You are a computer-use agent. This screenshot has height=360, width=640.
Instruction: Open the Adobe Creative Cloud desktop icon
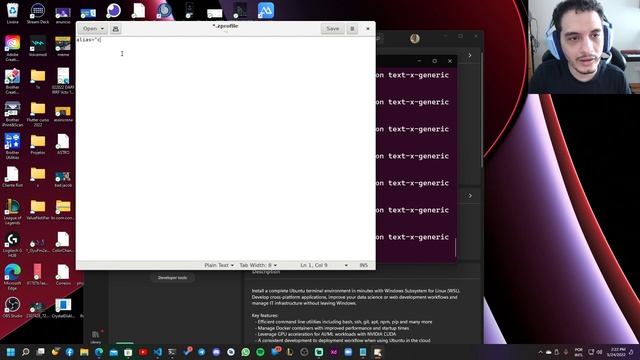point(13,48)
